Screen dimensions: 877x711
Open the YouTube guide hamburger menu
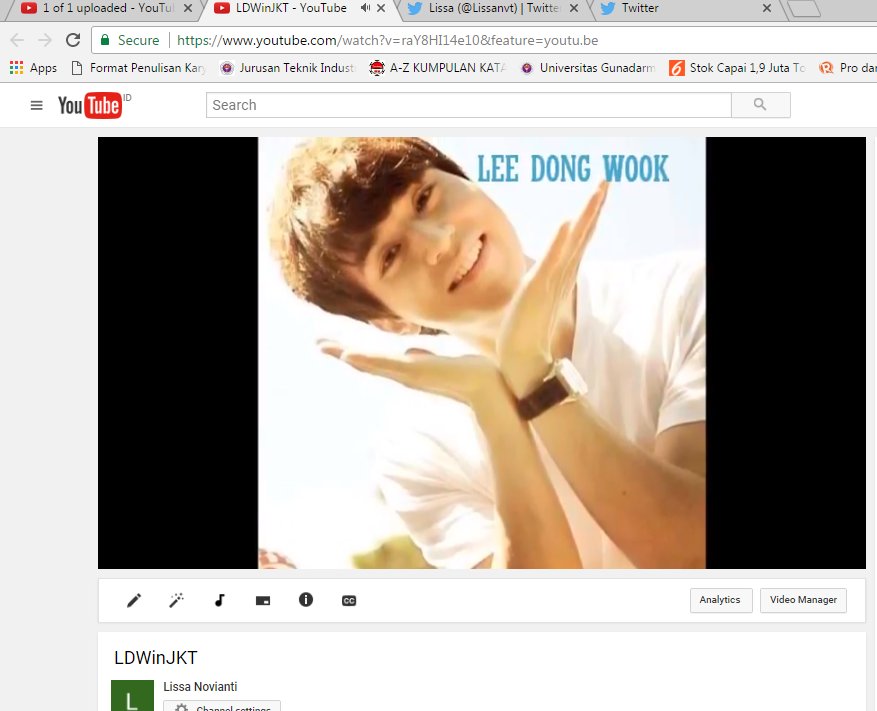click(x=36, y=105)
